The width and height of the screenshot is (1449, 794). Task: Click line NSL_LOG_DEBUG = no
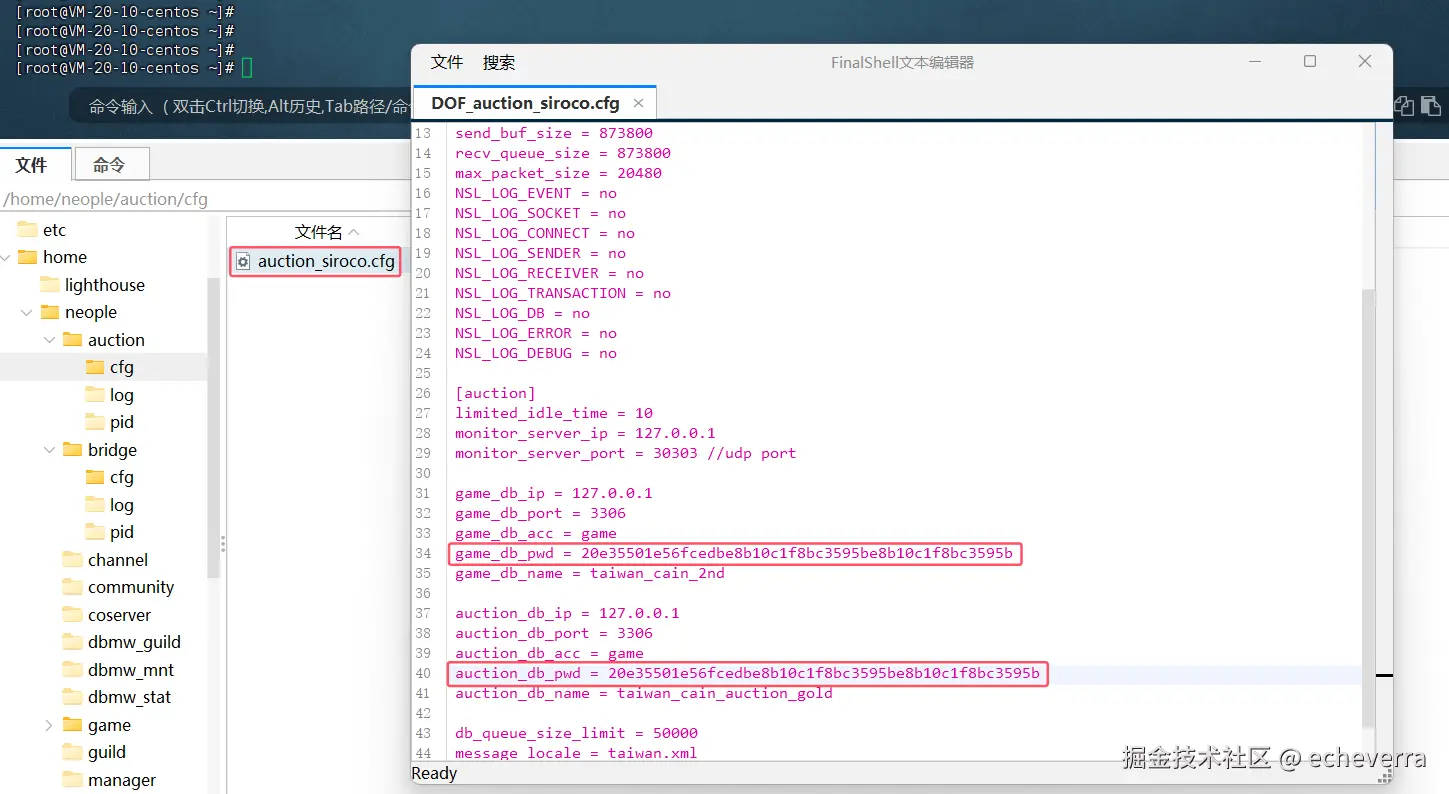535,353
